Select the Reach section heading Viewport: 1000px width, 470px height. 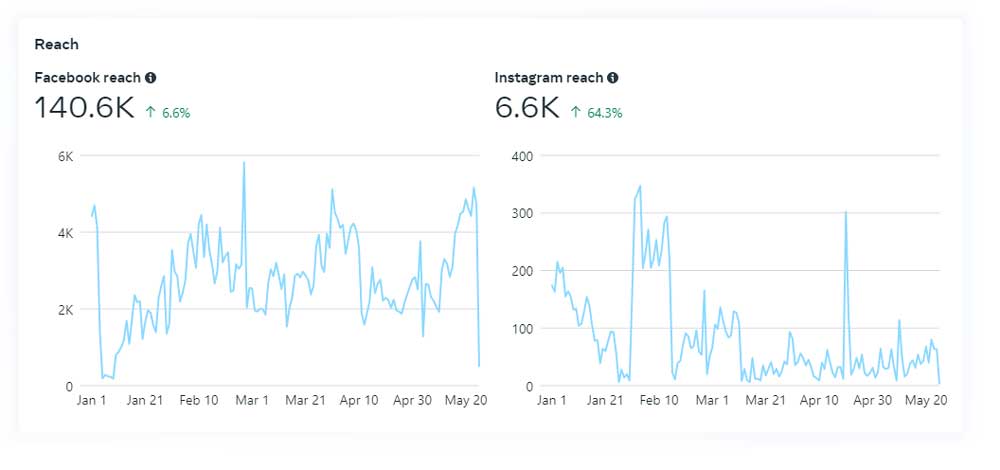click(56, 45)
